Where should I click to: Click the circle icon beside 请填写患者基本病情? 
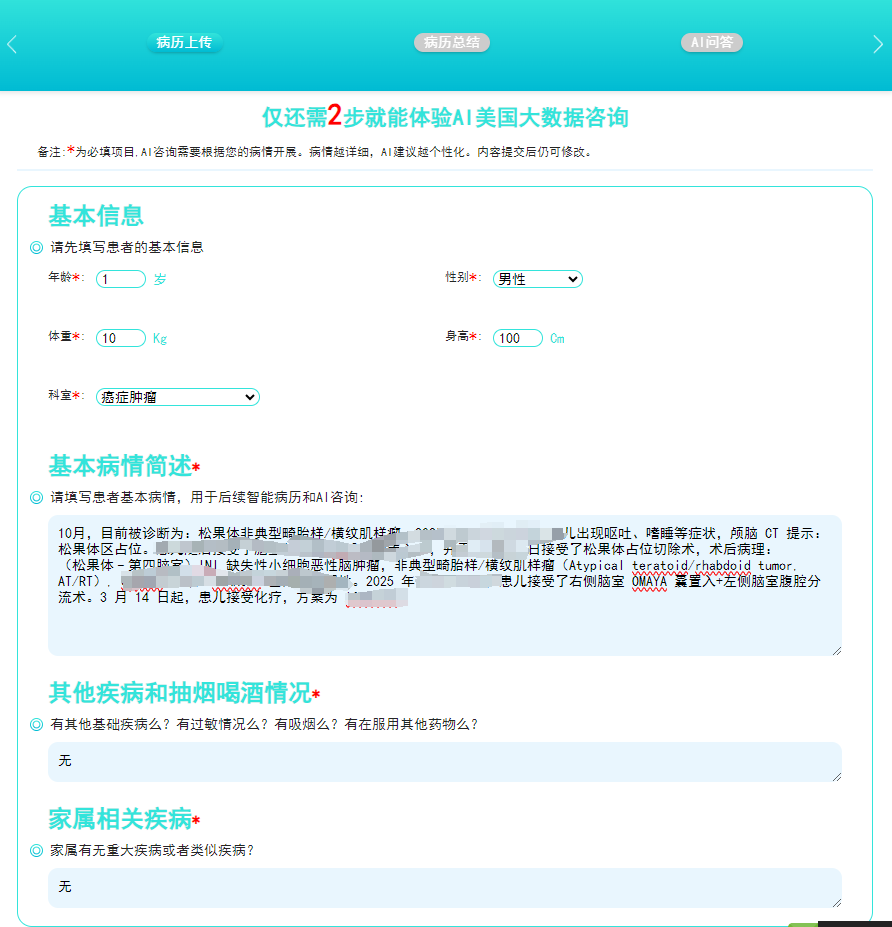coord(36,497)
